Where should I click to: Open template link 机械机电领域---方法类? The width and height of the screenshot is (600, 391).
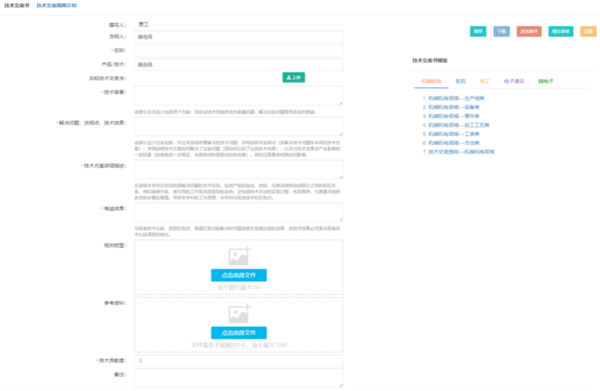pos(454,143)
